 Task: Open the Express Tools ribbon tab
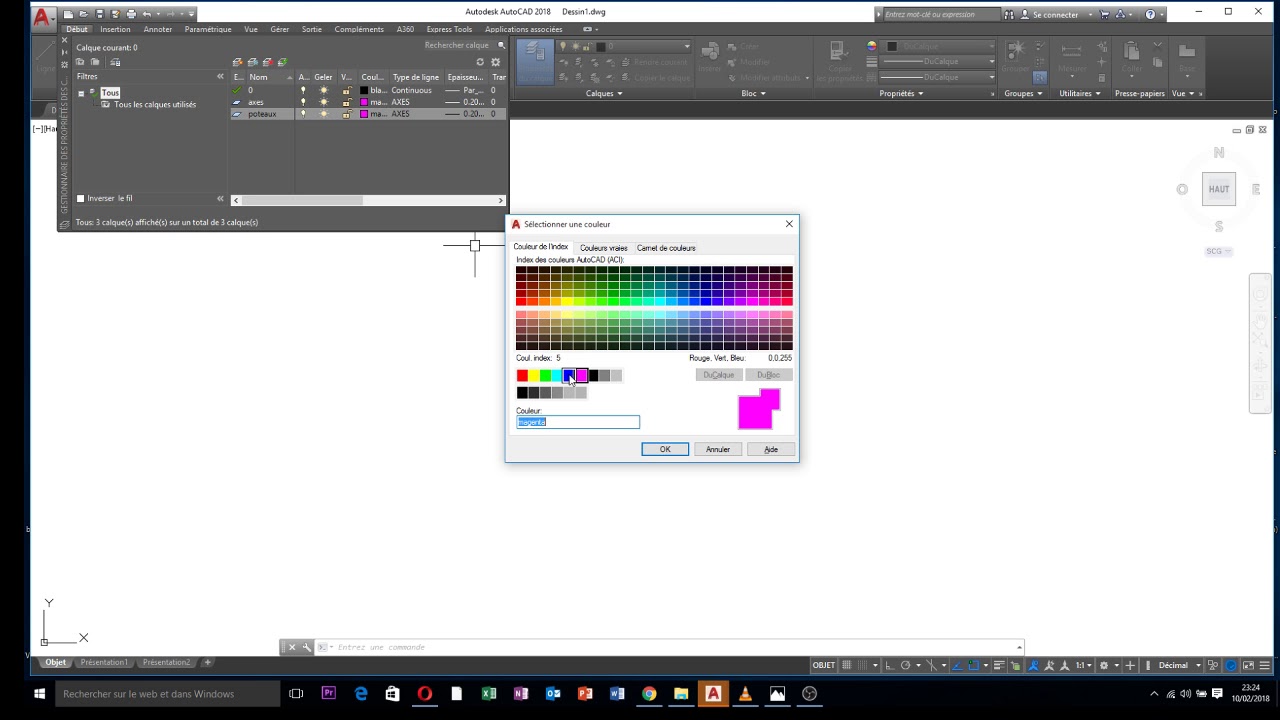coord(449,29)
